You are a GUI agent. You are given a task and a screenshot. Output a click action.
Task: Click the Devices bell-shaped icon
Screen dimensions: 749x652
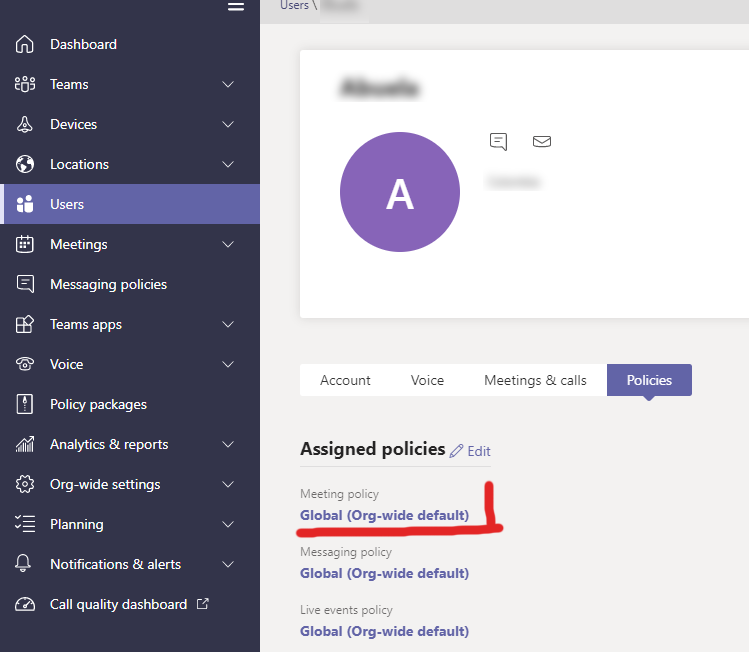(x=24, y=124)
